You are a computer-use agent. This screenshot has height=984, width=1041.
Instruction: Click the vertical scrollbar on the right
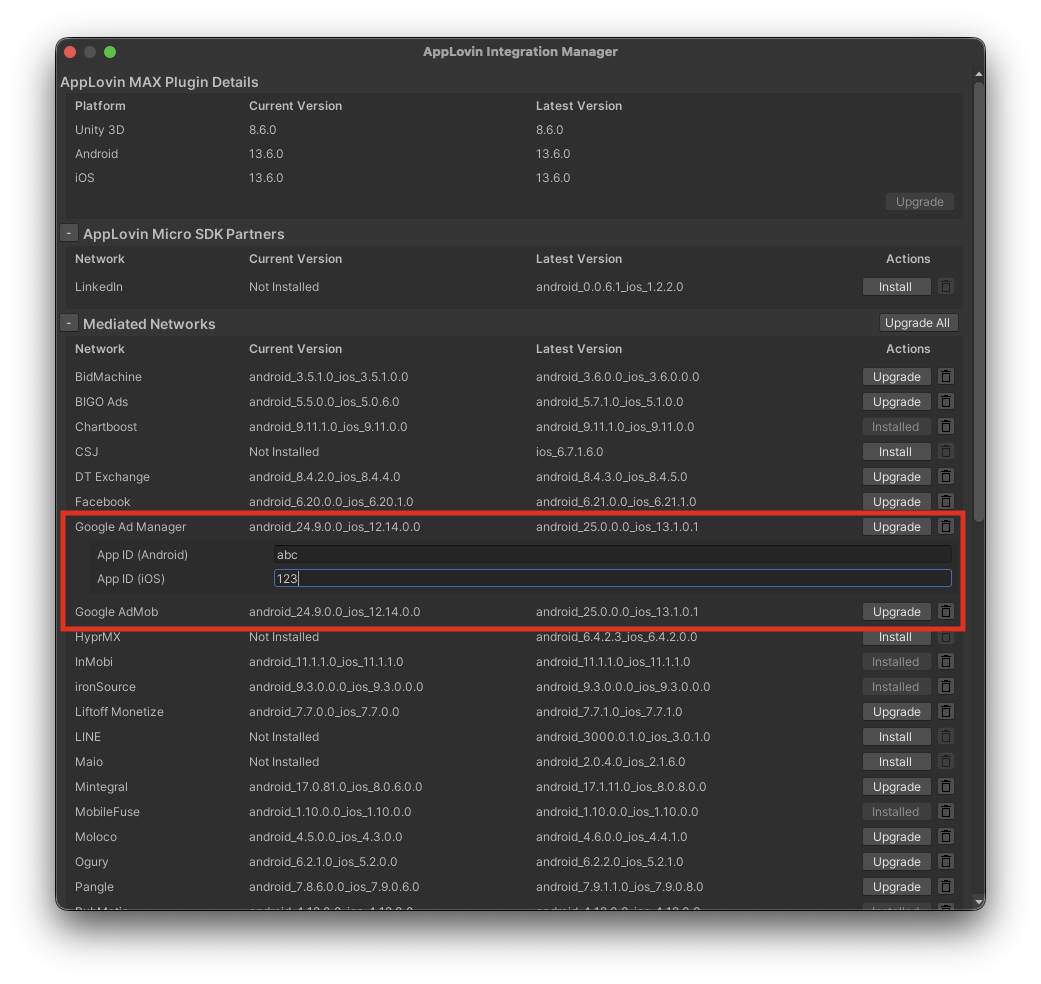pos(978,300)
